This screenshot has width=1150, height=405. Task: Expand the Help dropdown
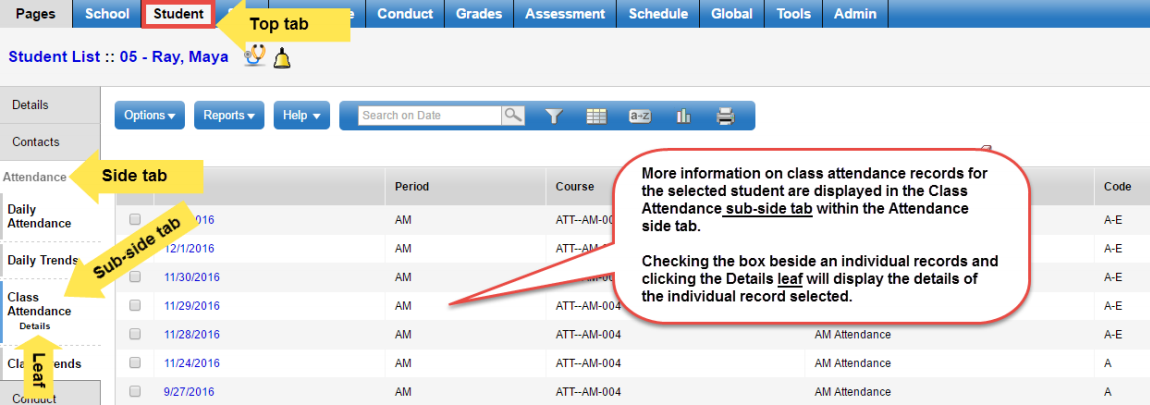pyautogui.click(x=301, y=115)
